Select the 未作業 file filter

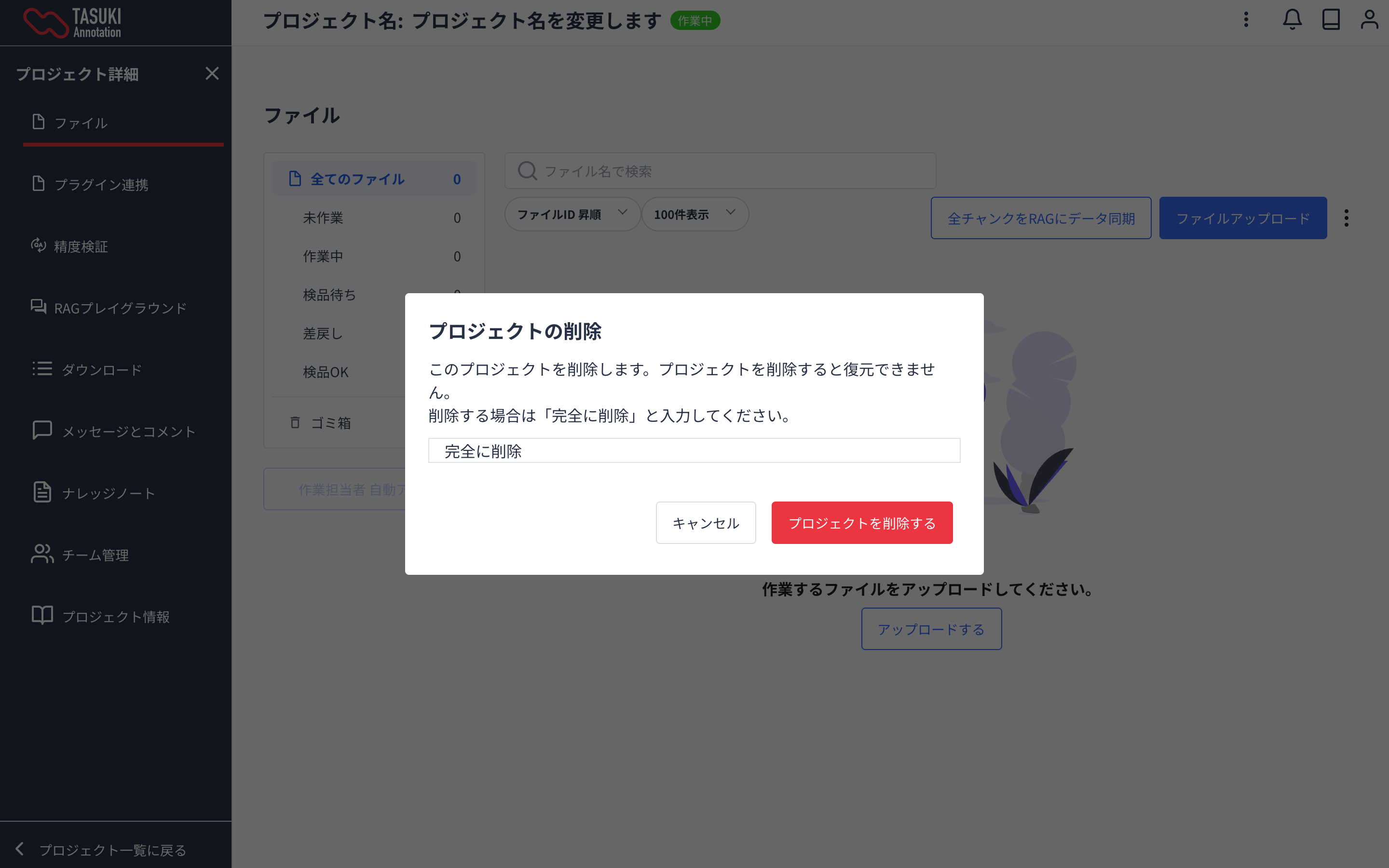(x=323, y=218)
